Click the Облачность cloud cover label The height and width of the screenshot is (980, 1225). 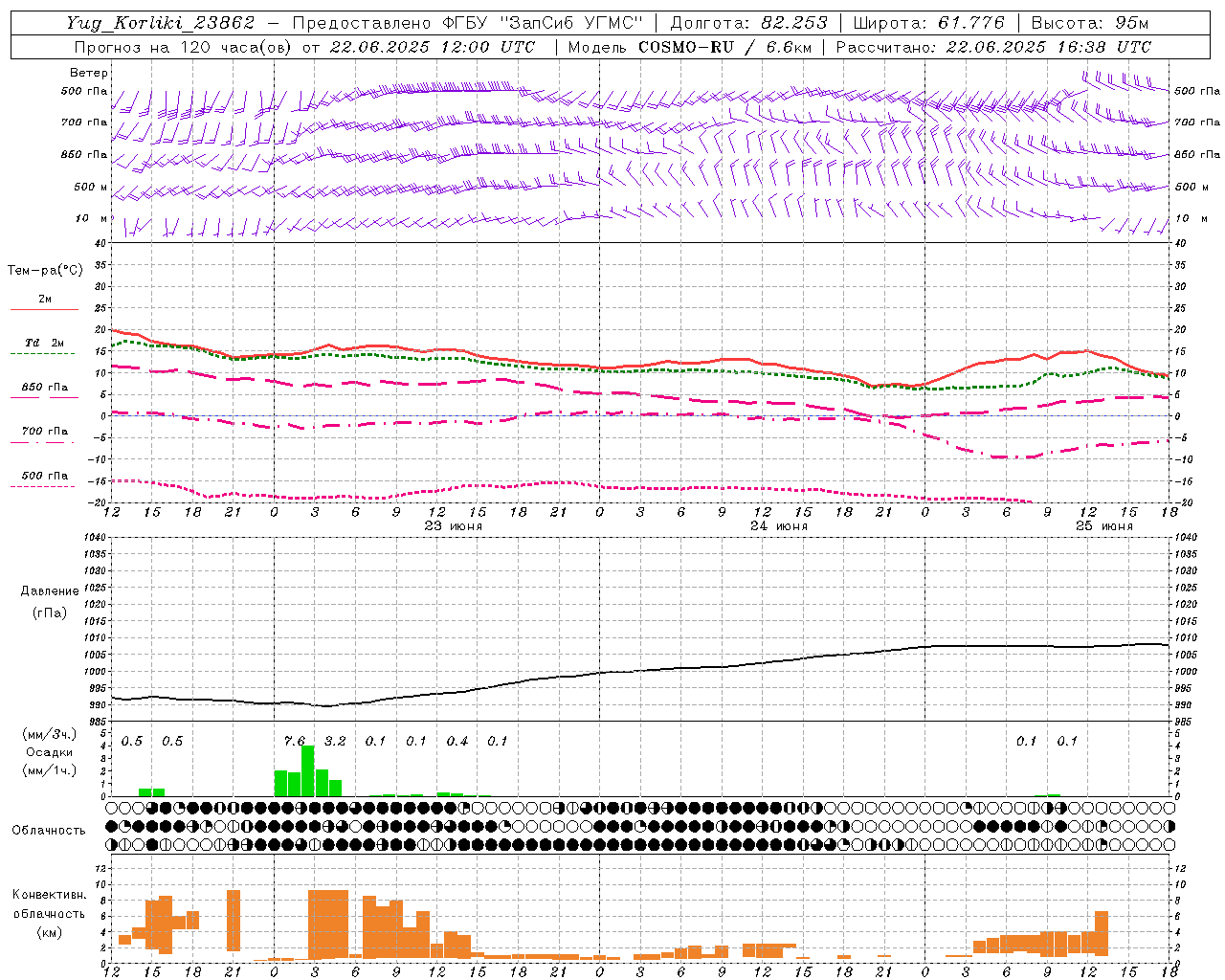pos(49,830)
